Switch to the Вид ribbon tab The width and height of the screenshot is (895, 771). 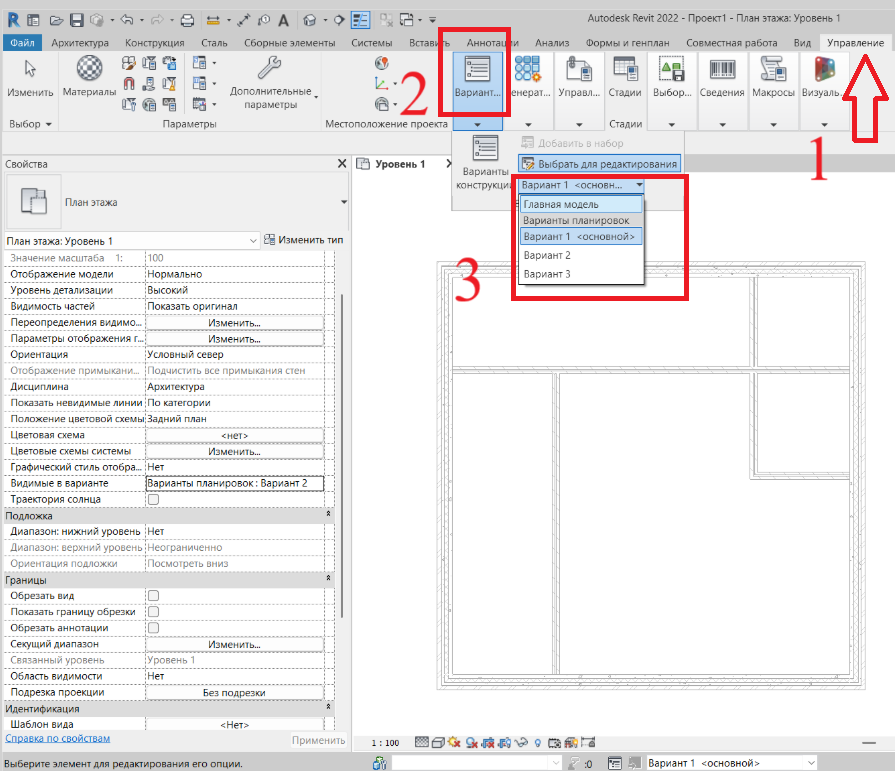[x=802, y=43]
